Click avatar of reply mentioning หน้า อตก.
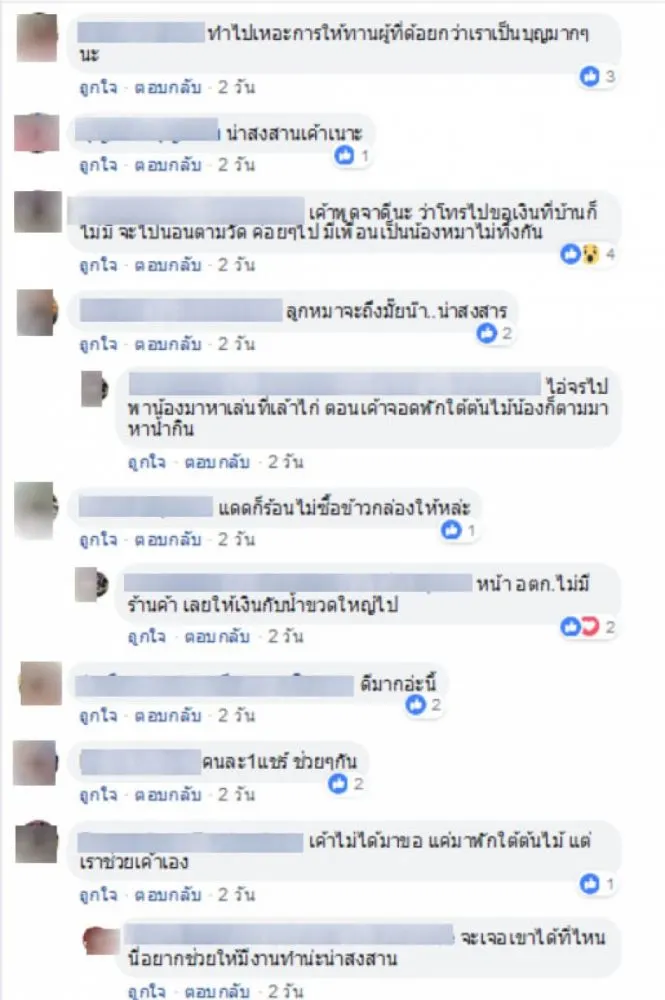The width and height of the screenshot is (665, 1000). (91, 585)
